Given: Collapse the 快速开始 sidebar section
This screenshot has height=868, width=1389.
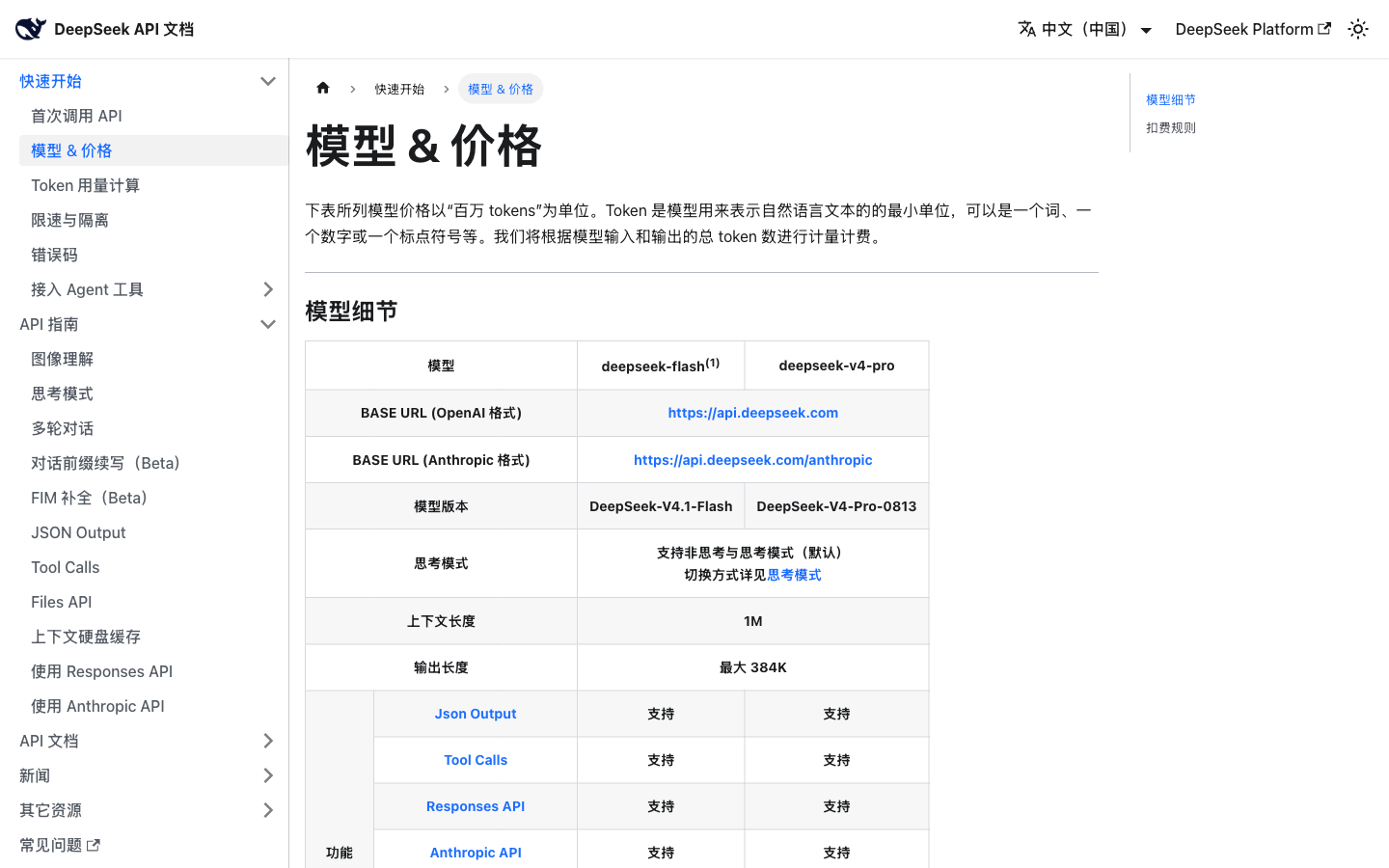Looking at the screenshot, I should 268,81.
